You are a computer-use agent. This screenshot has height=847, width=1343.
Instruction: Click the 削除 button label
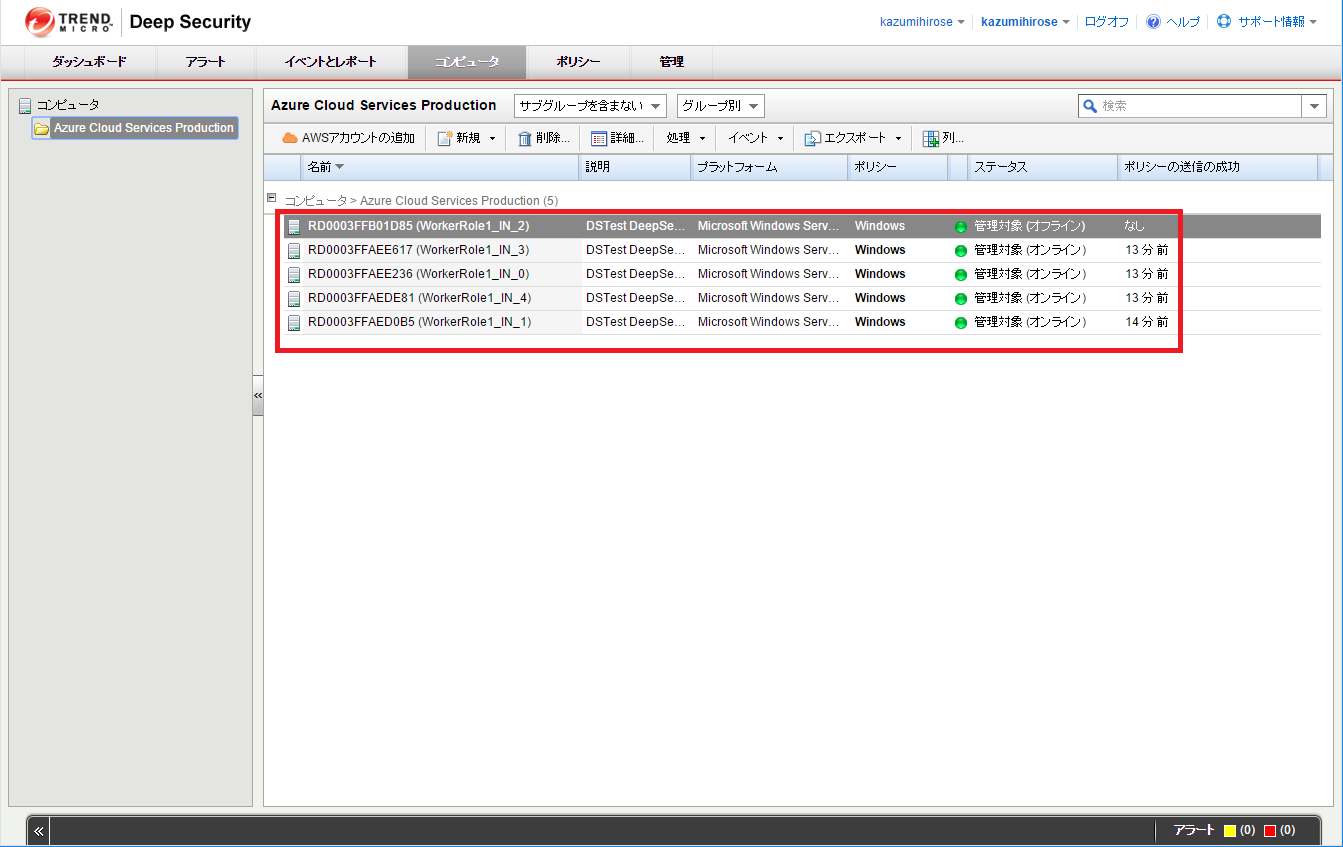[553, 138]
